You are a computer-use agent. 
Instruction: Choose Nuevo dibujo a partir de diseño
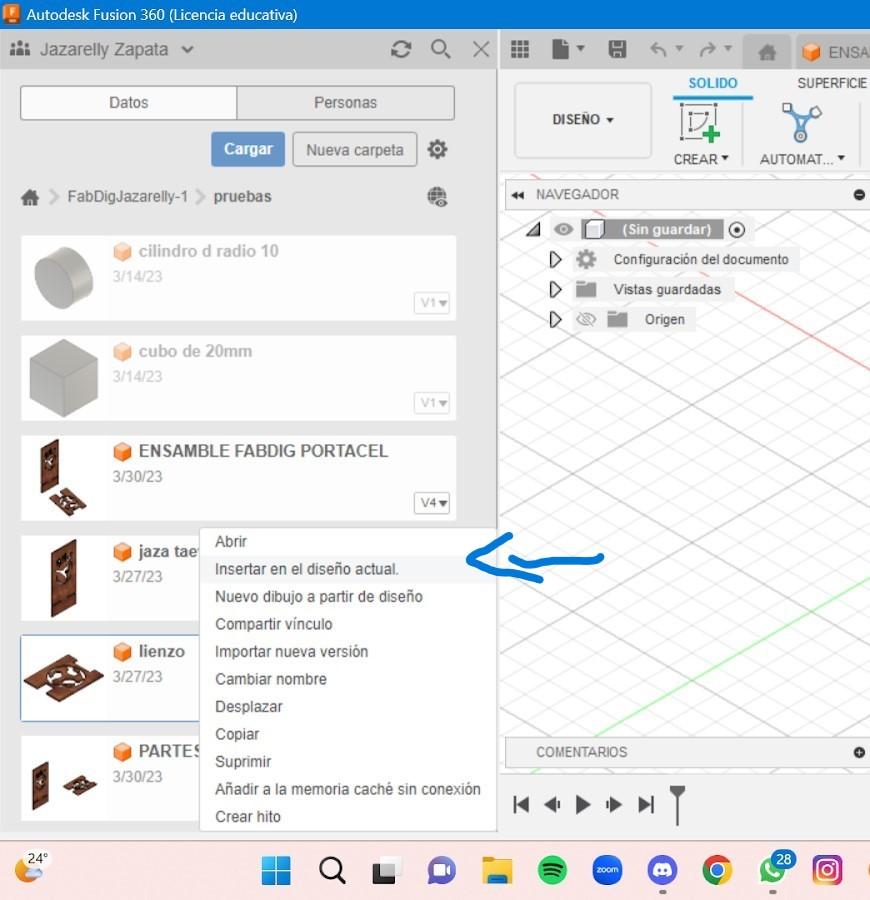(x=348, y=596)
